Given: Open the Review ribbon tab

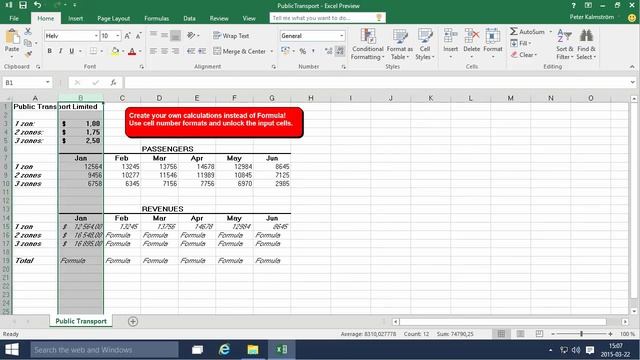Looking at the screenshot, I should point(219,18).
